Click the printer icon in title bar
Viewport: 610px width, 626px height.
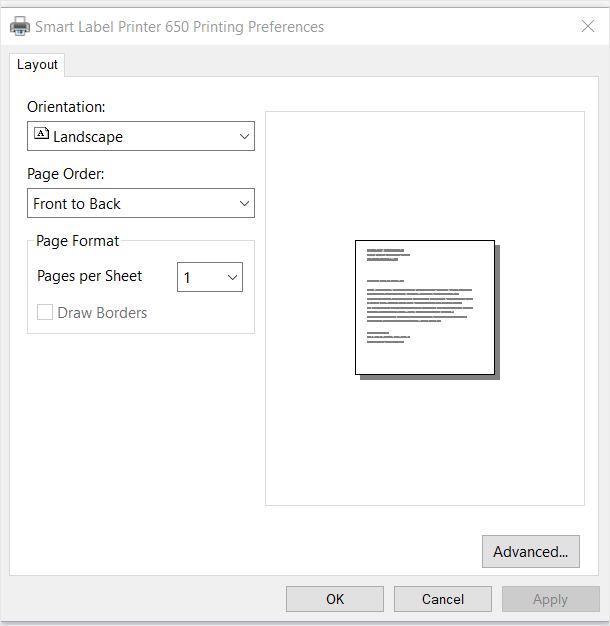pos(20,26)
